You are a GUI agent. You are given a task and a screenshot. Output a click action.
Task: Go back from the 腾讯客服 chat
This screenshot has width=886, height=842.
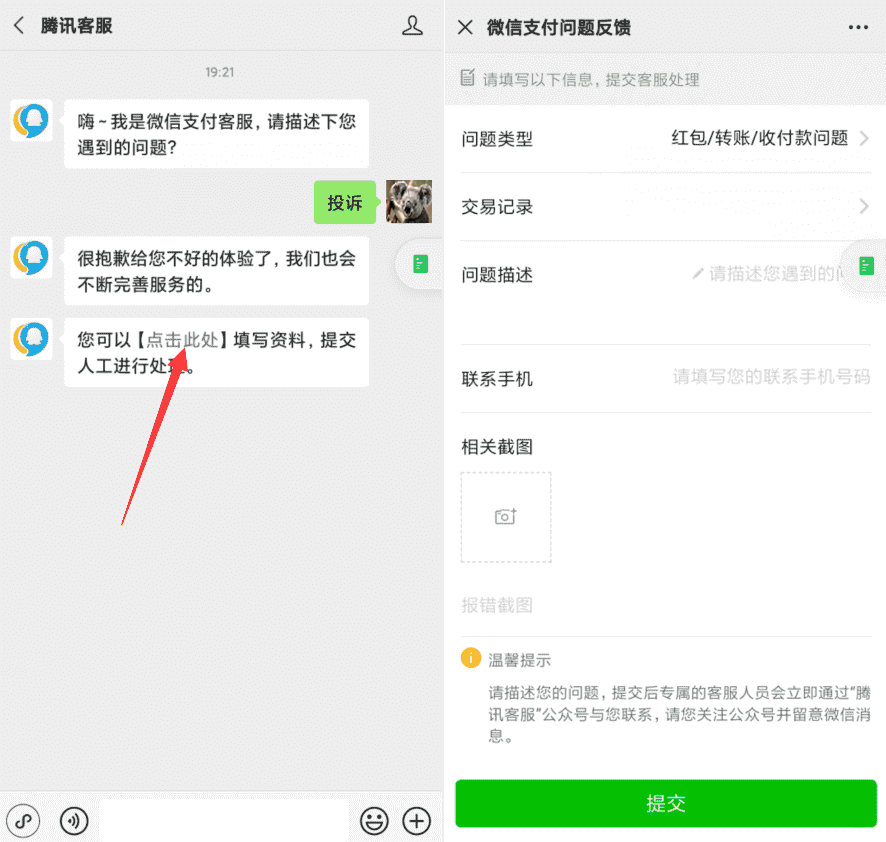[19, 25]
